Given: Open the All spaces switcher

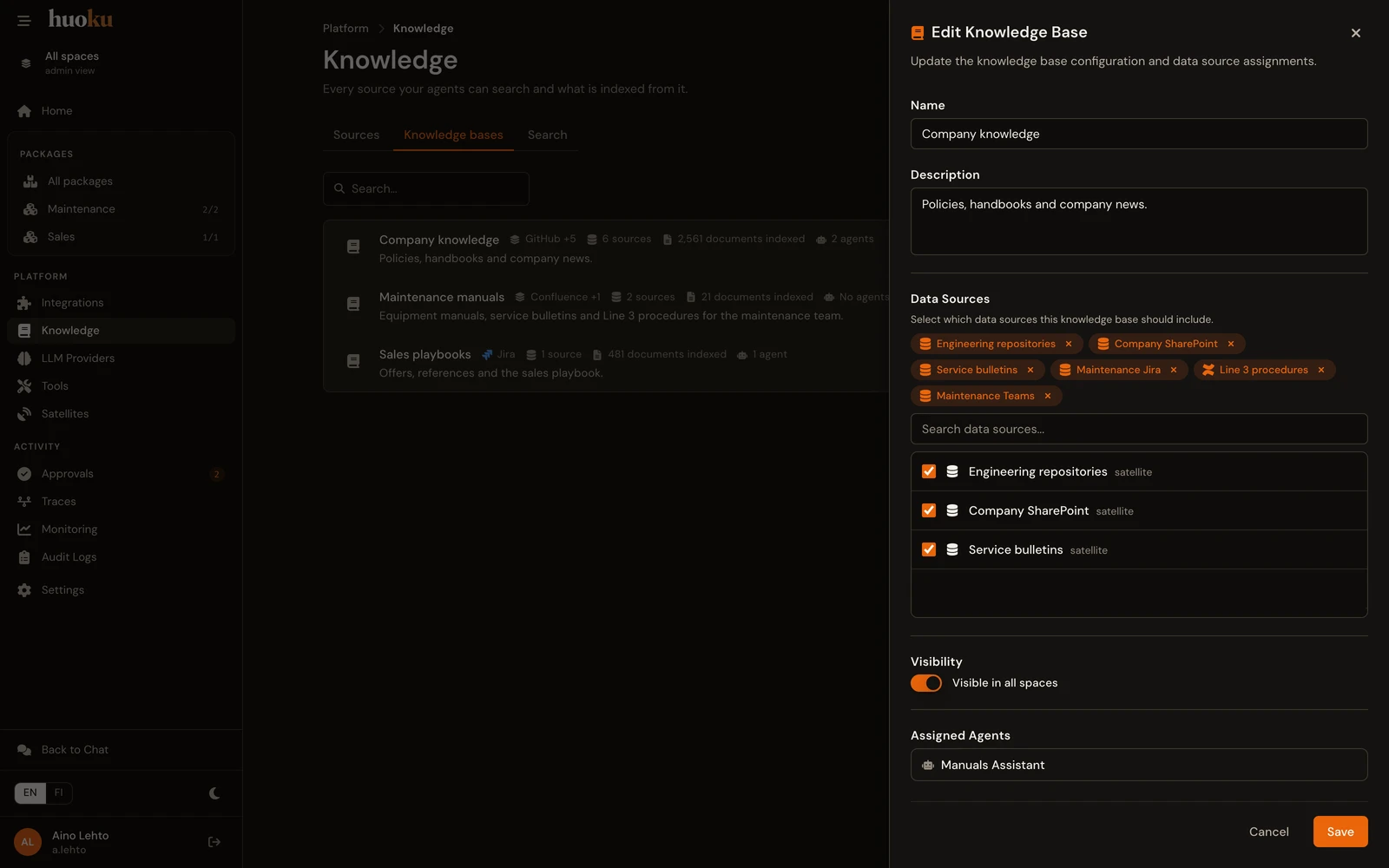Looking at the screenshot, I should tap(121, 62).
